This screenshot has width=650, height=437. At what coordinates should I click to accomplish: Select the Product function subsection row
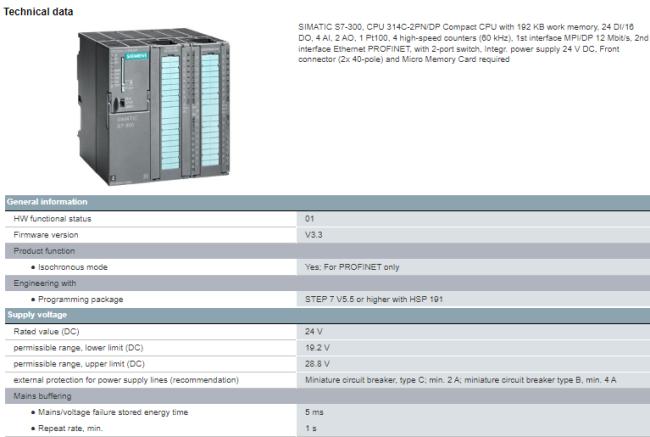coord(47,251)
